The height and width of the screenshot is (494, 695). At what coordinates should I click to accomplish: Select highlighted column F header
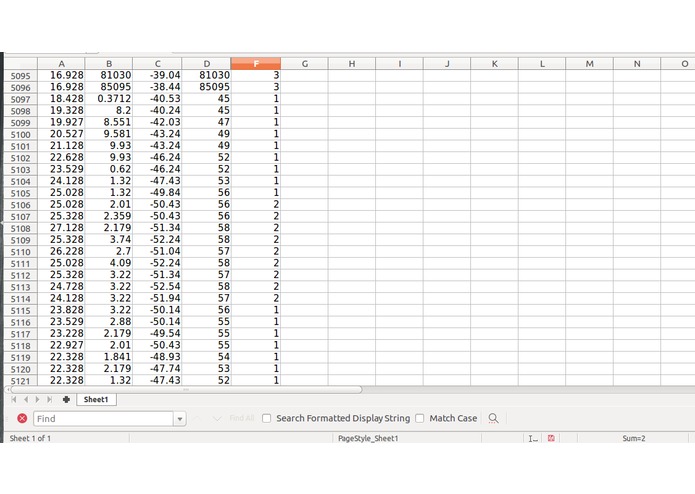pyautogui.click(x=256, y=64)
